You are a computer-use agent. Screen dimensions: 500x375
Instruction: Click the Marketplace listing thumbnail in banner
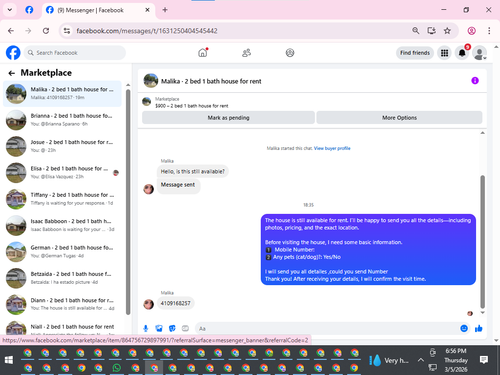tap(147, 102)
